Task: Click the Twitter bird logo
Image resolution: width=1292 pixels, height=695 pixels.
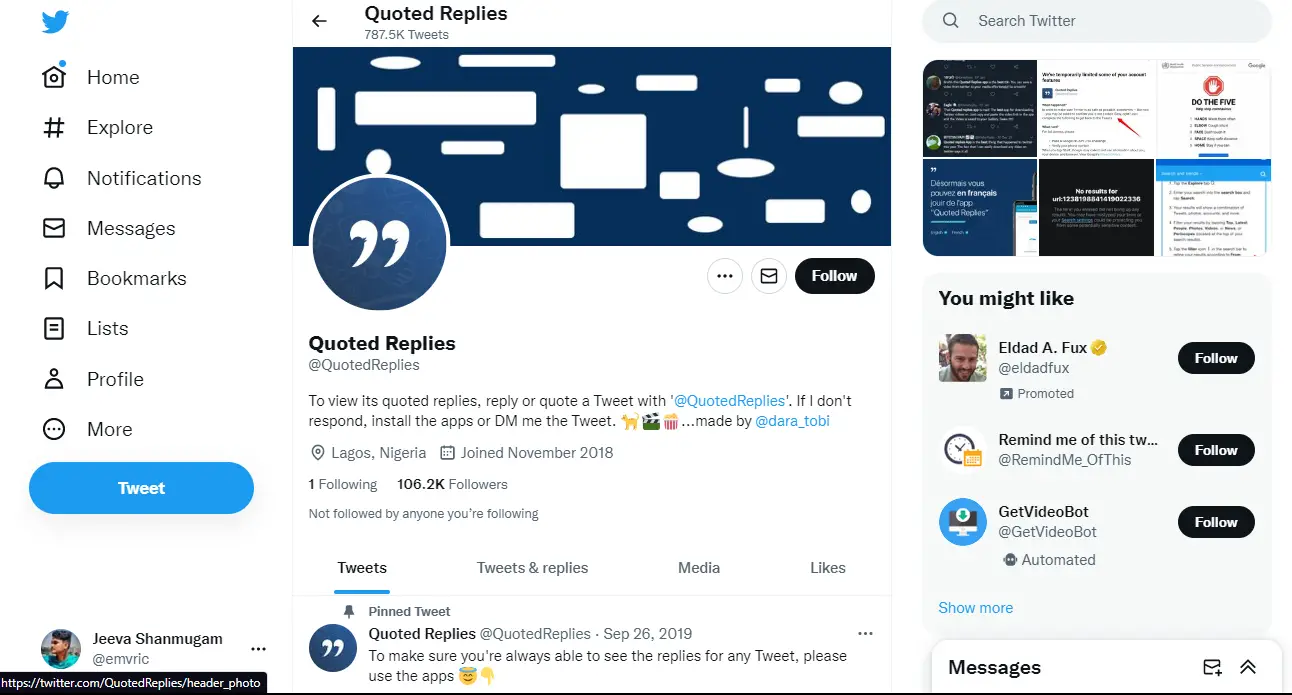Action: 55,21
